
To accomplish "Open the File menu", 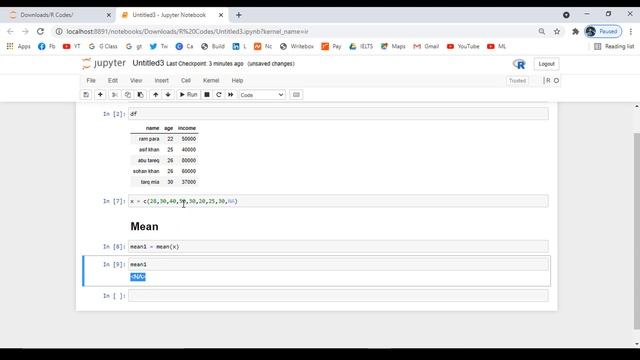I will 91,80.
